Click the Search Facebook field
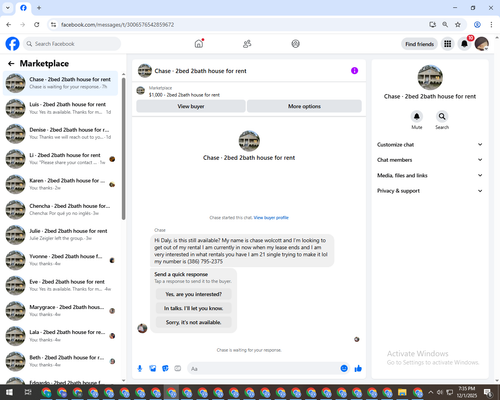The height and width of the screenshot is (400, 500). (72, 44)
